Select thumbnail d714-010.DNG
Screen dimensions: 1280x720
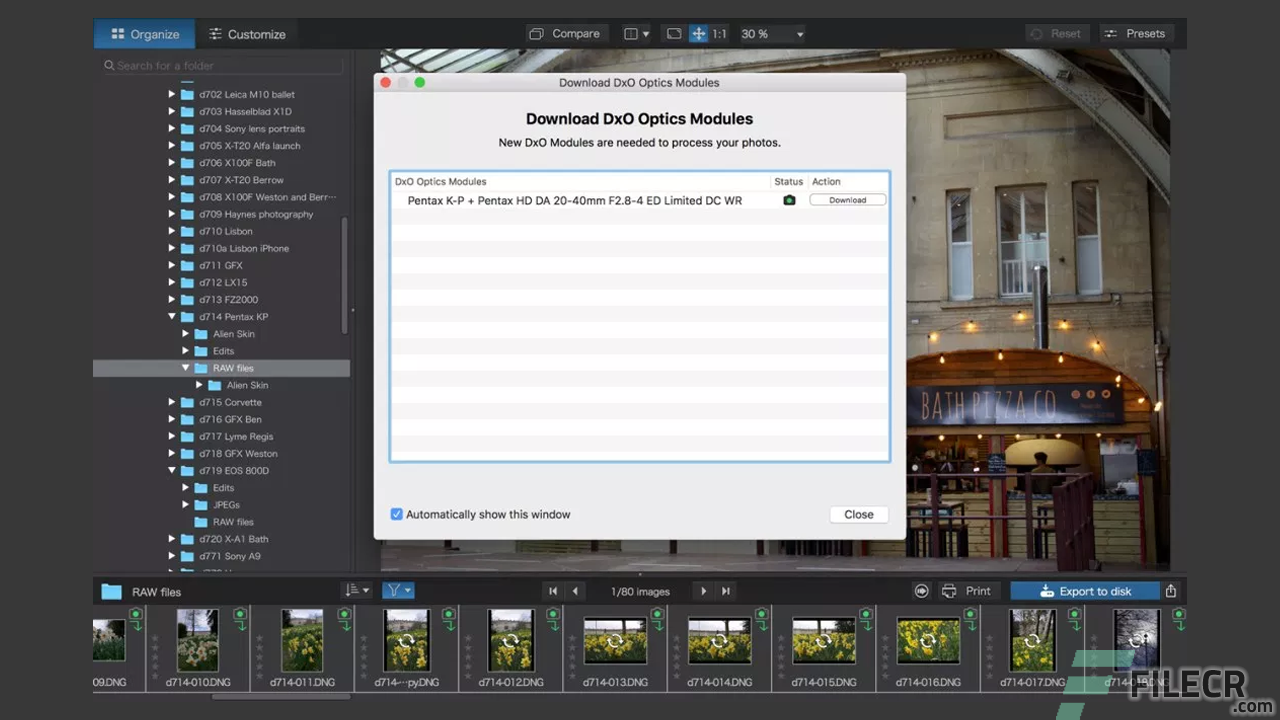pos(197,640)
